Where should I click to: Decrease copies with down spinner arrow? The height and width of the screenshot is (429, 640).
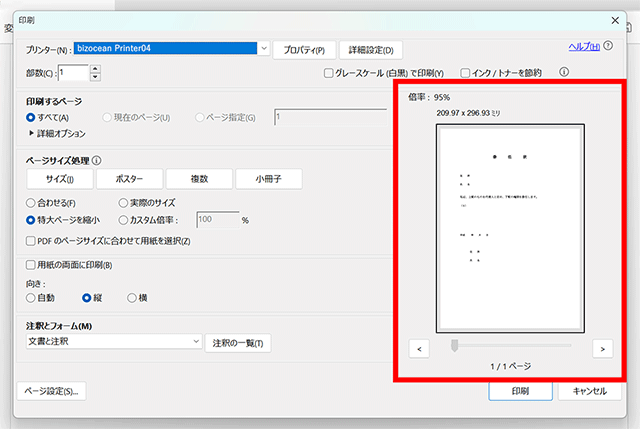95,77
